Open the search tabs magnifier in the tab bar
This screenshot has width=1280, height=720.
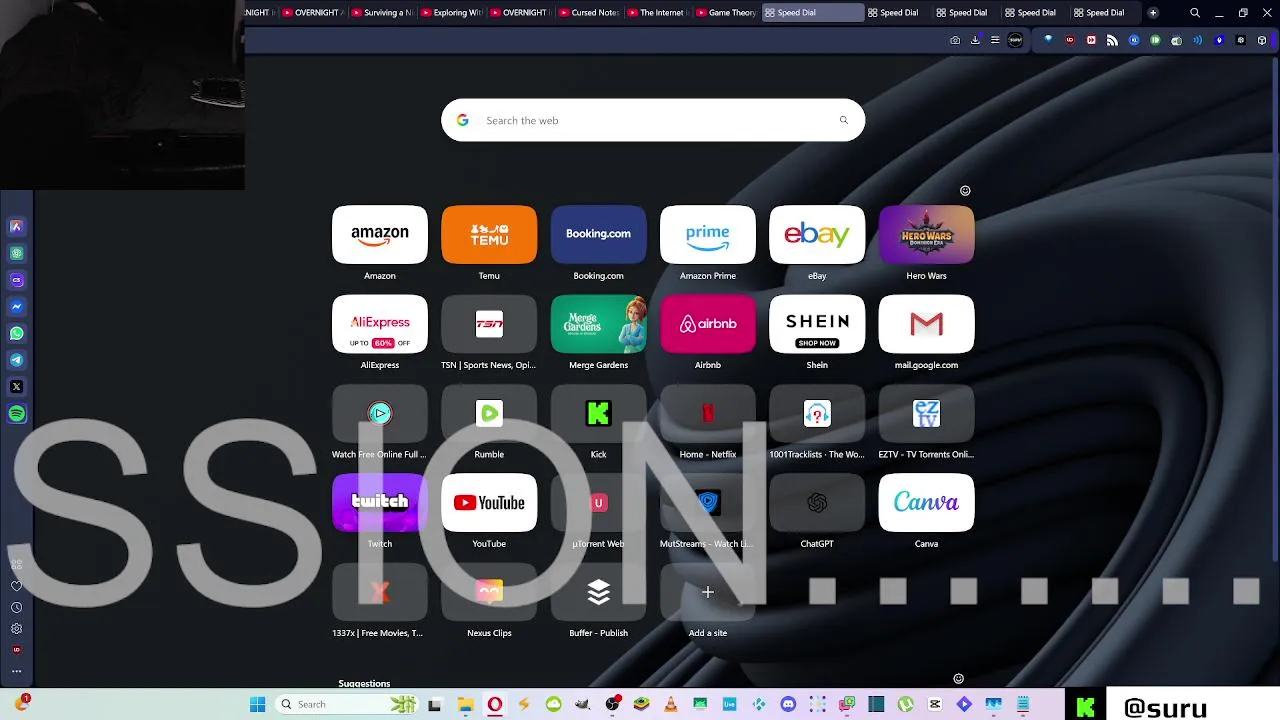(x=1195, y=13)
